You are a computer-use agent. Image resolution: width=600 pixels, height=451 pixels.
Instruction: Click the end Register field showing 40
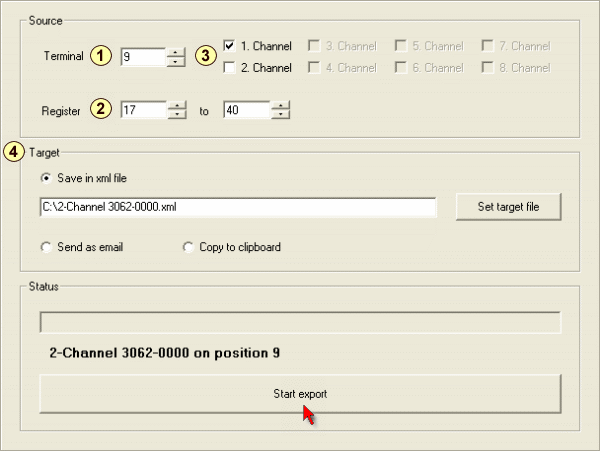[247, 110]
